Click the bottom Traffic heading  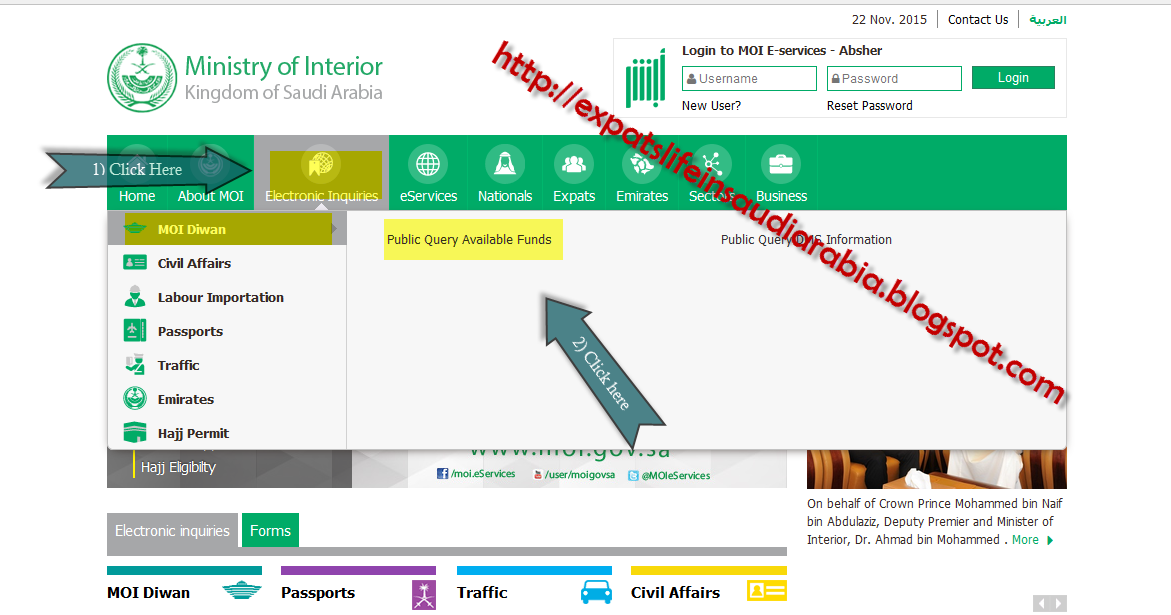pos(482,593)
